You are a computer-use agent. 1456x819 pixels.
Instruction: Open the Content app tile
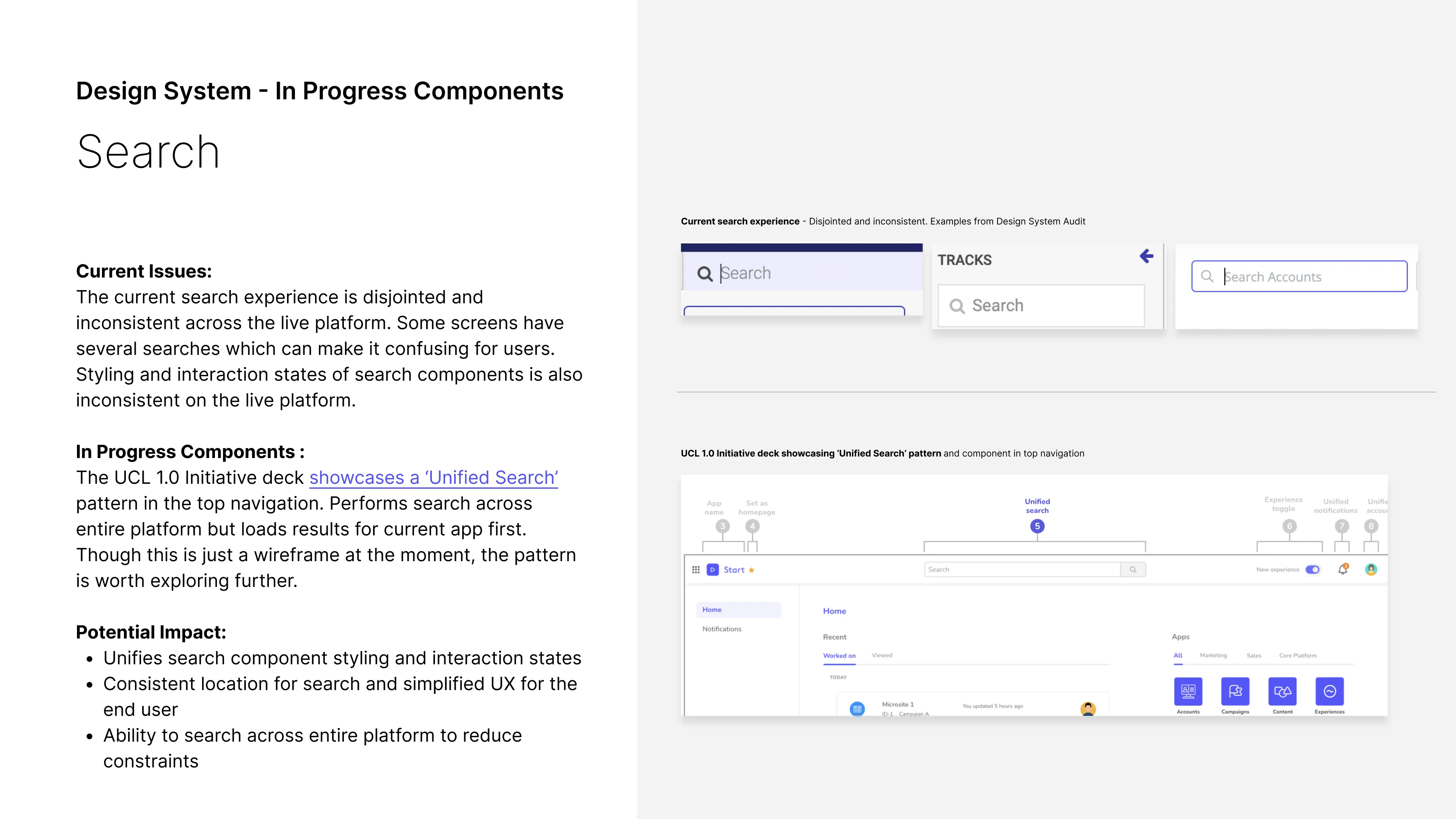[1282, 691]
